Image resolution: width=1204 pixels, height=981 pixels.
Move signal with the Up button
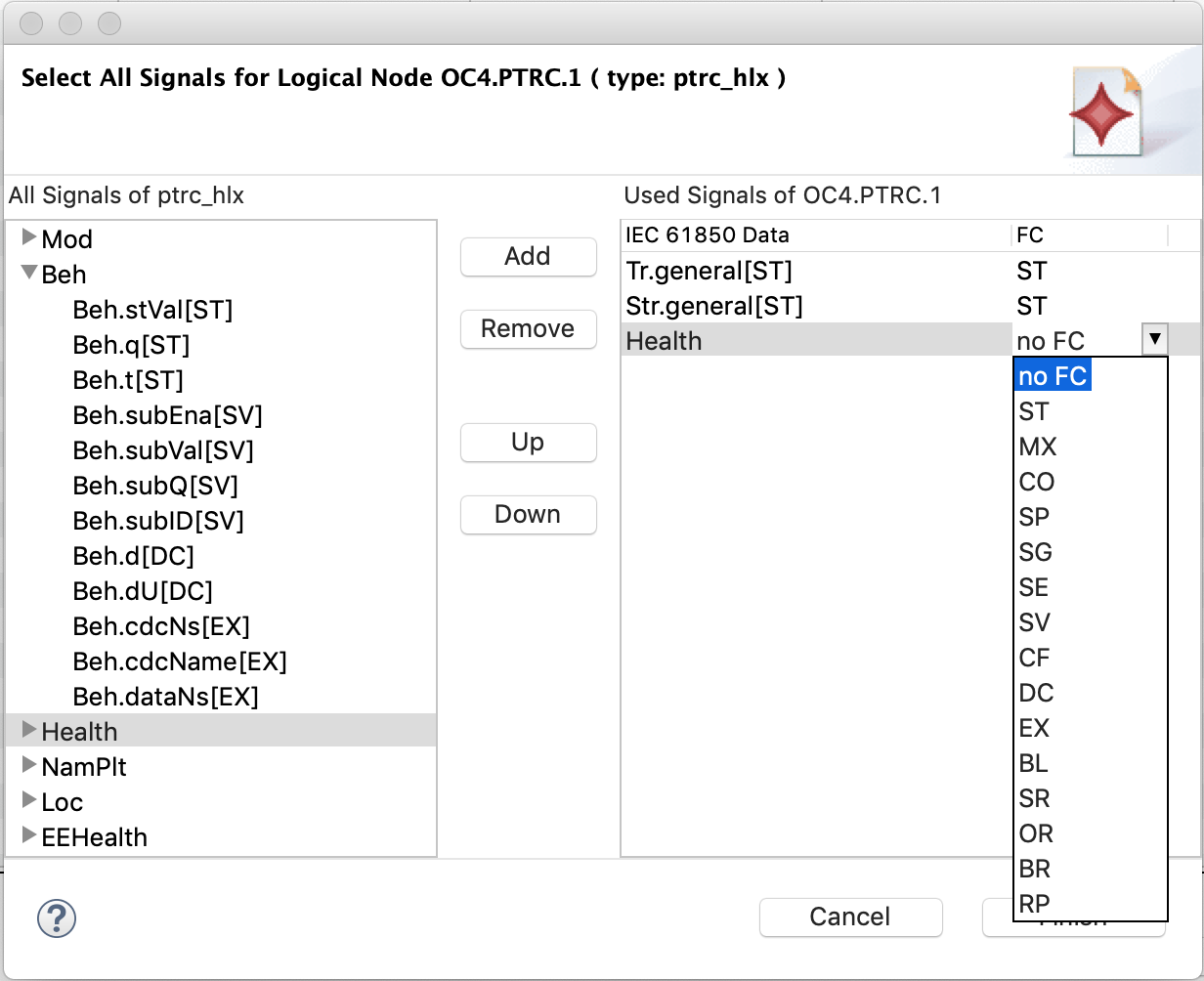[528, 443]
